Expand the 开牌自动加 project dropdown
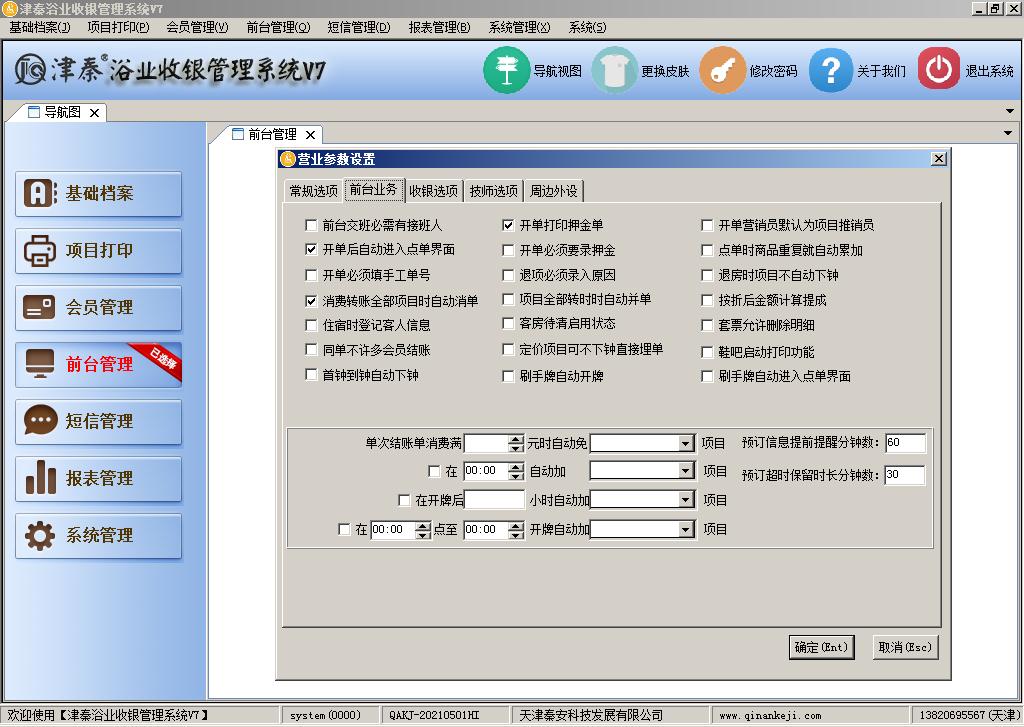1024x727 pixels. [686, 530]
